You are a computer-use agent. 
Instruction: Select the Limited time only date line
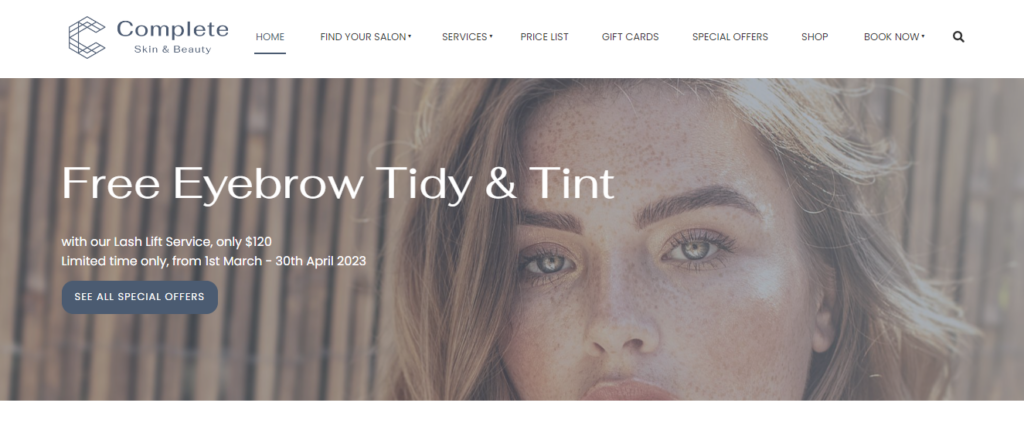tap(214, 261)
